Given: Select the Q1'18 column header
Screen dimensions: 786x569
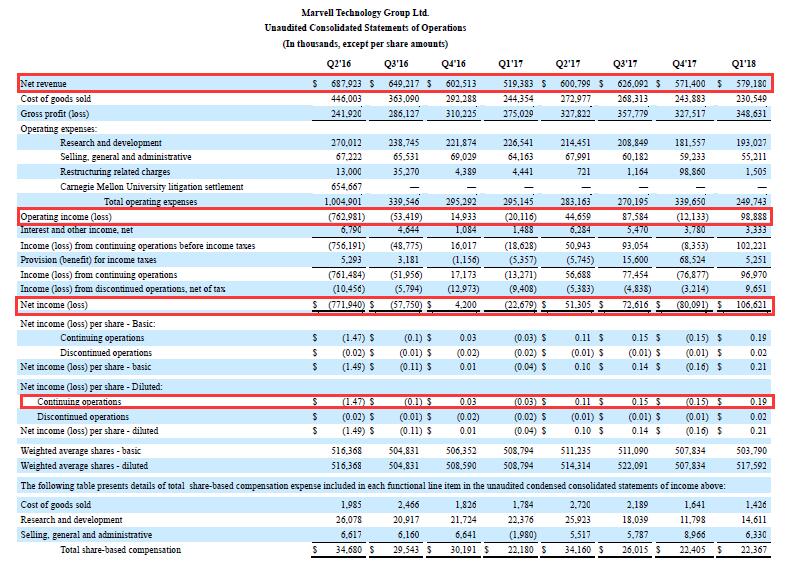Looking at the screenshot, I should (743, 64).
